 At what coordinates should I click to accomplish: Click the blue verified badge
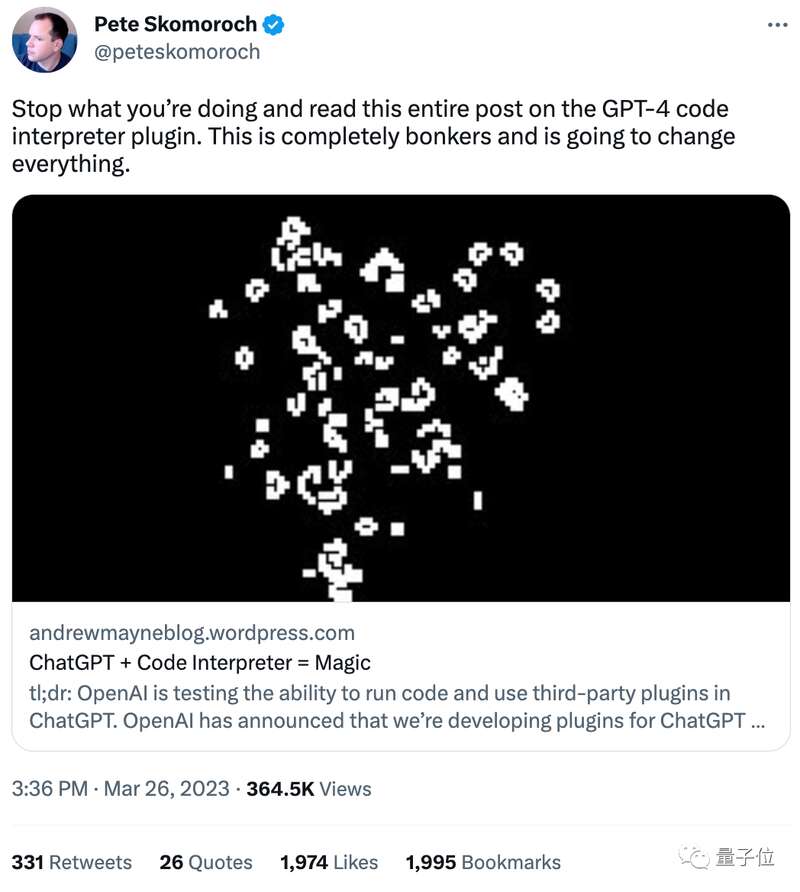click(273, 25)
